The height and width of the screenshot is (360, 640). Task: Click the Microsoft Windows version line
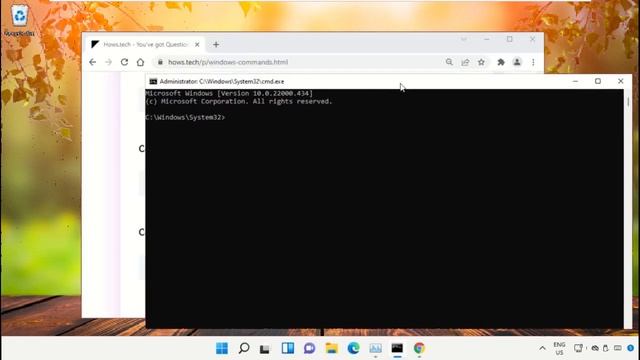tap(229, 93)
